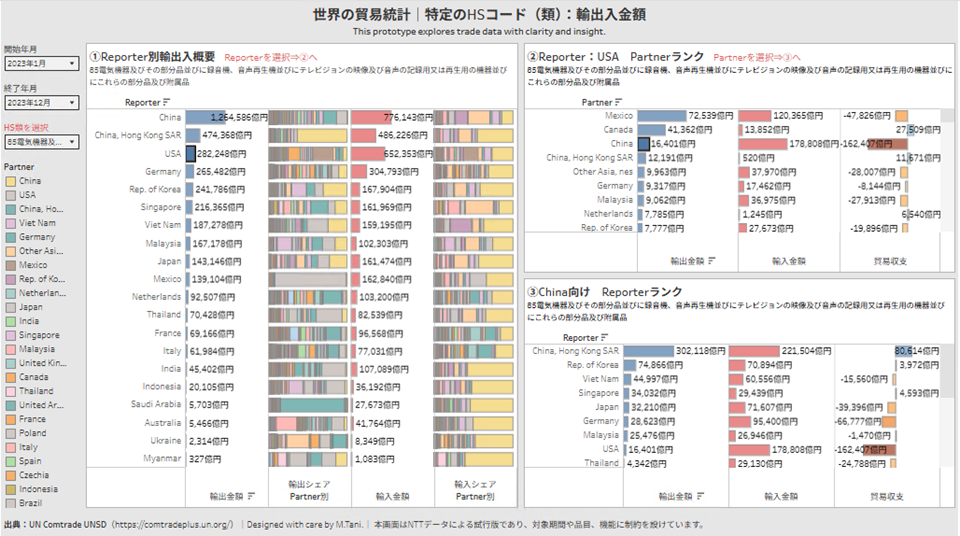Click the 輸出金額 sort icon under panel ②

pyautogui.click(x=713, y=260)
